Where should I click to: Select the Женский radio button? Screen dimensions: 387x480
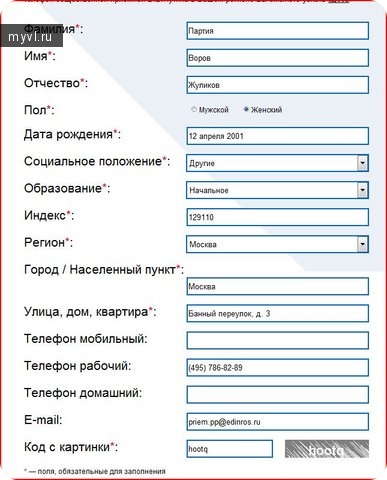246,109
